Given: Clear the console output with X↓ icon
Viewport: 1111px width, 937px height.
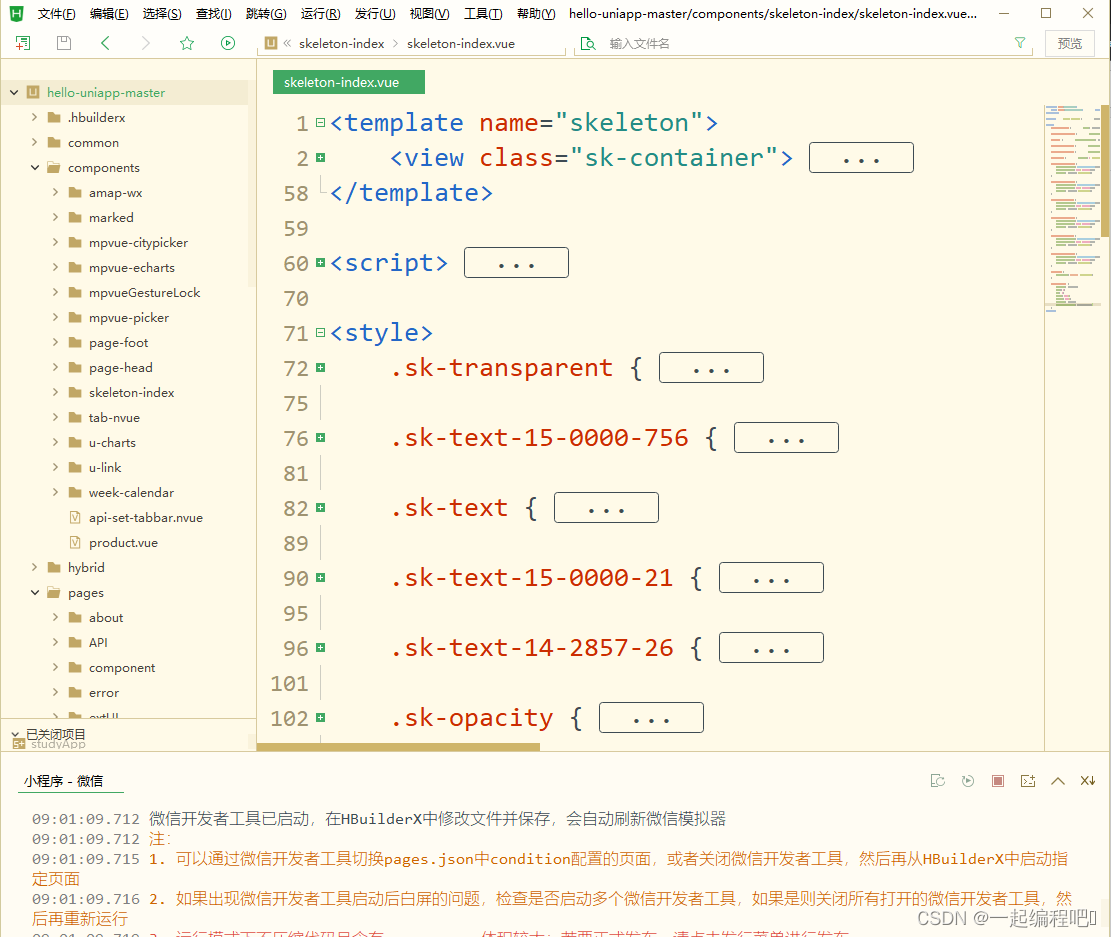Looking at the screenshot, I should tap(1088, 781).
